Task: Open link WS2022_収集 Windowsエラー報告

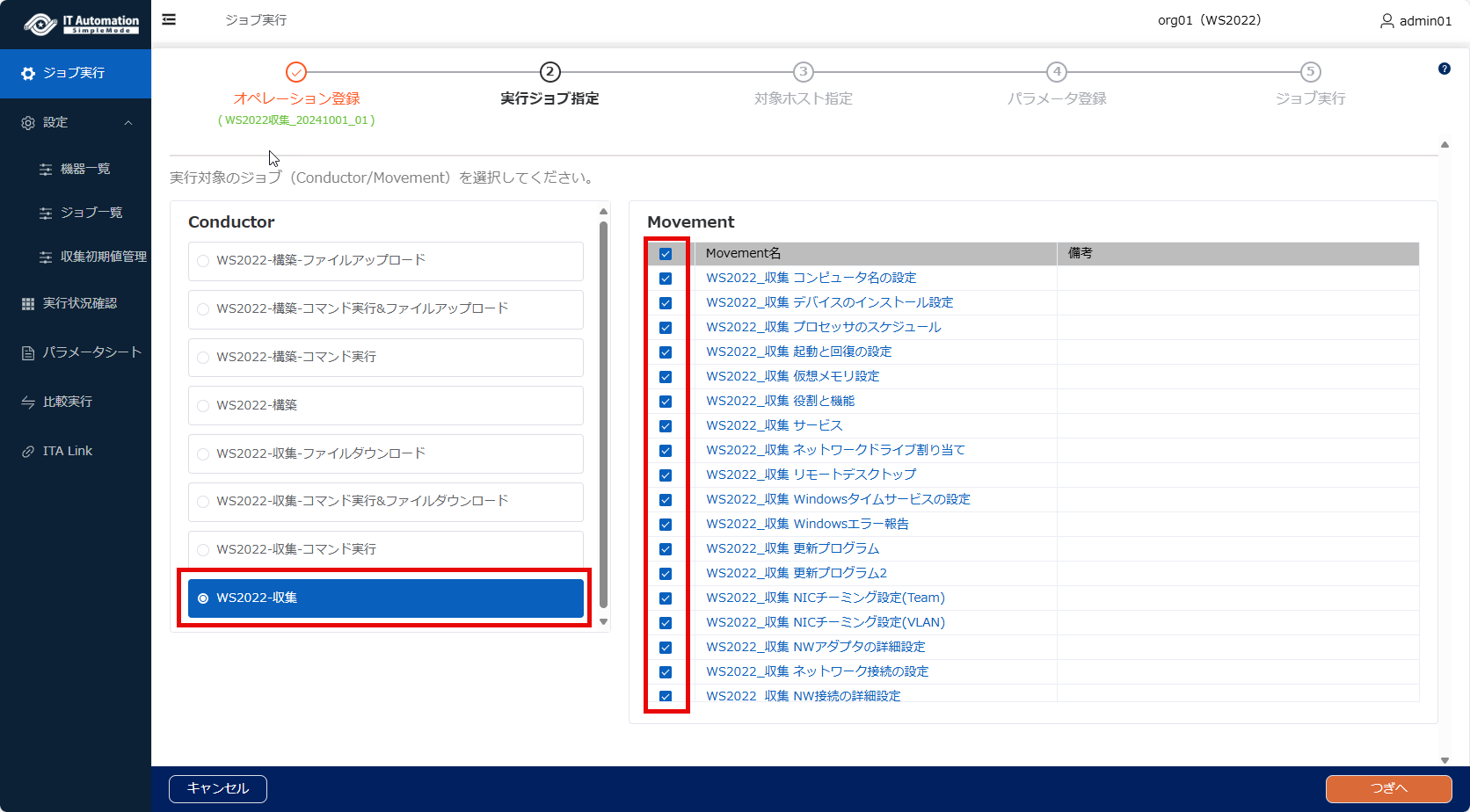Action: point(807,524)
